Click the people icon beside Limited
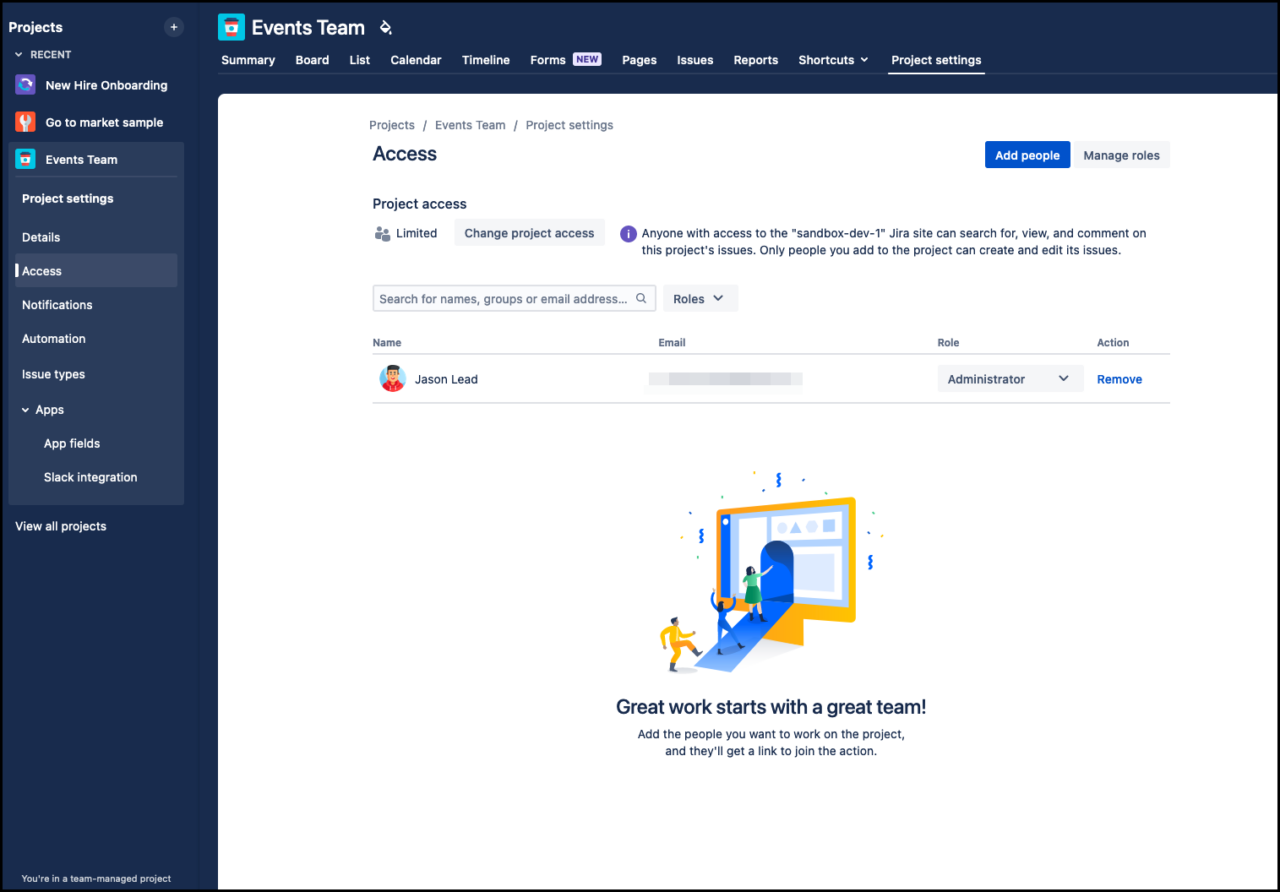 click(x=382, y=232)
